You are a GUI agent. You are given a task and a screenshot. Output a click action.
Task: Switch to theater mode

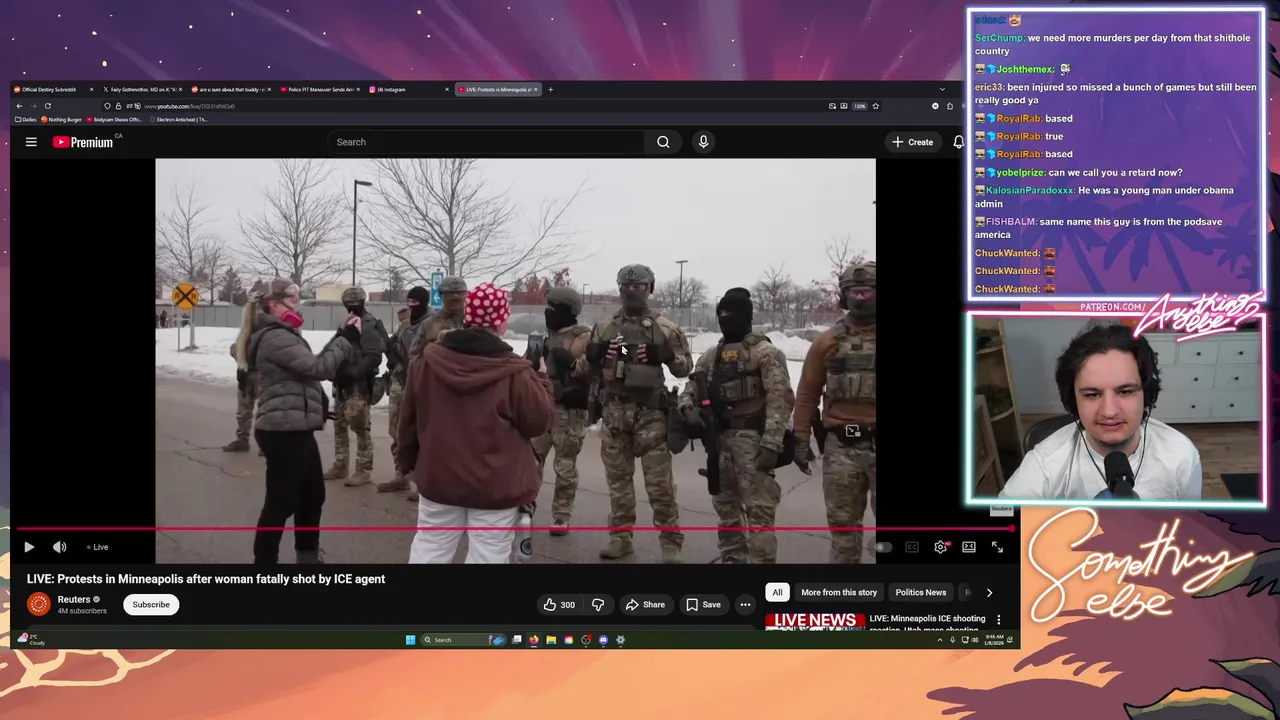click(969, 547)
